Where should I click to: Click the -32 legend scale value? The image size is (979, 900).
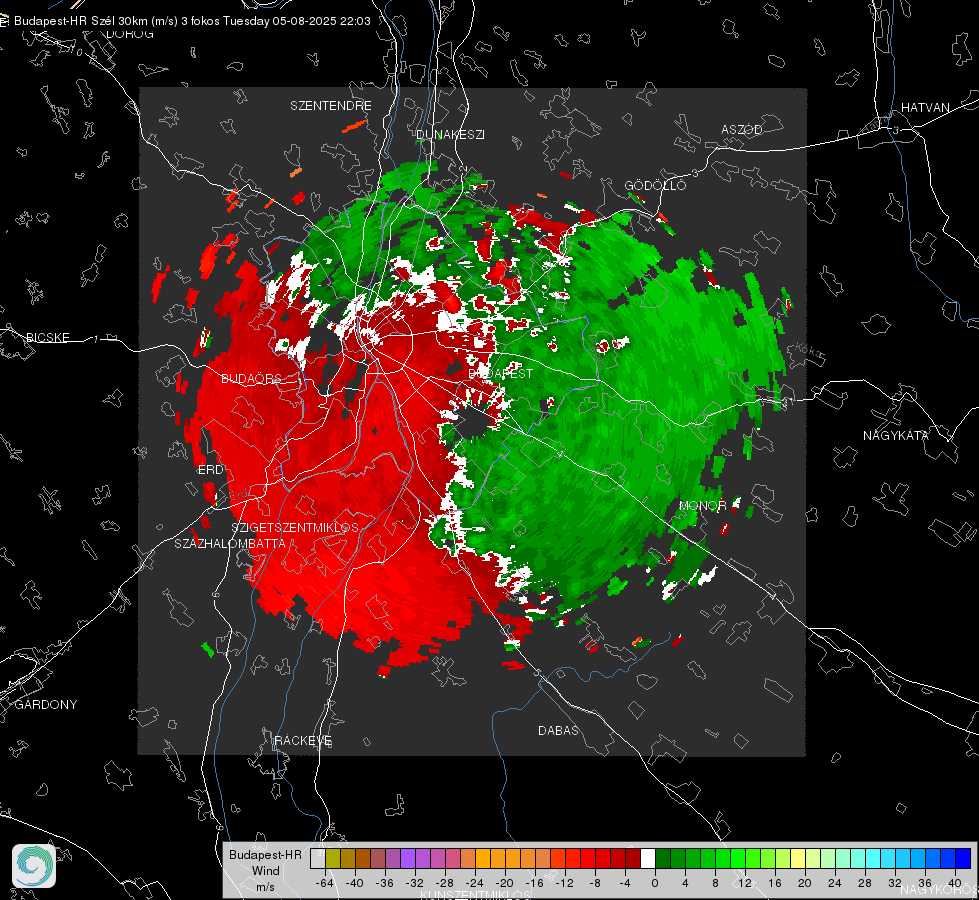(415, 883)
